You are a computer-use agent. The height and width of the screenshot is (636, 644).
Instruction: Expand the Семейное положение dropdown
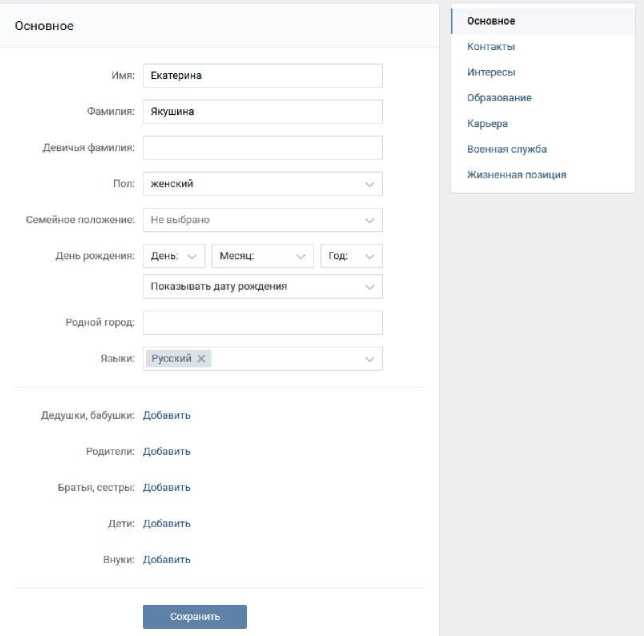point(262,220)
